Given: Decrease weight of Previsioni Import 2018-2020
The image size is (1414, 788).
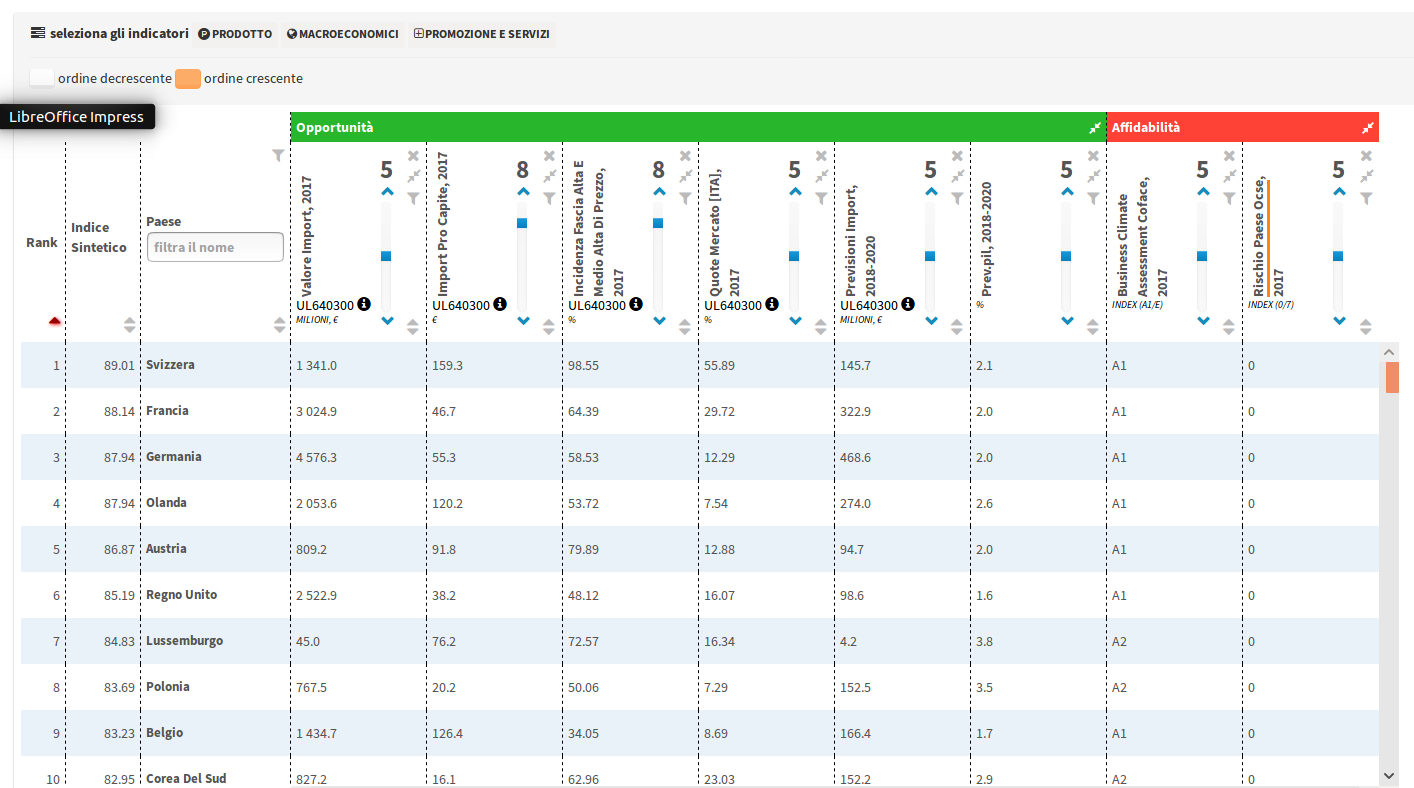Looking at the screenshot, I should pos(931,321).
